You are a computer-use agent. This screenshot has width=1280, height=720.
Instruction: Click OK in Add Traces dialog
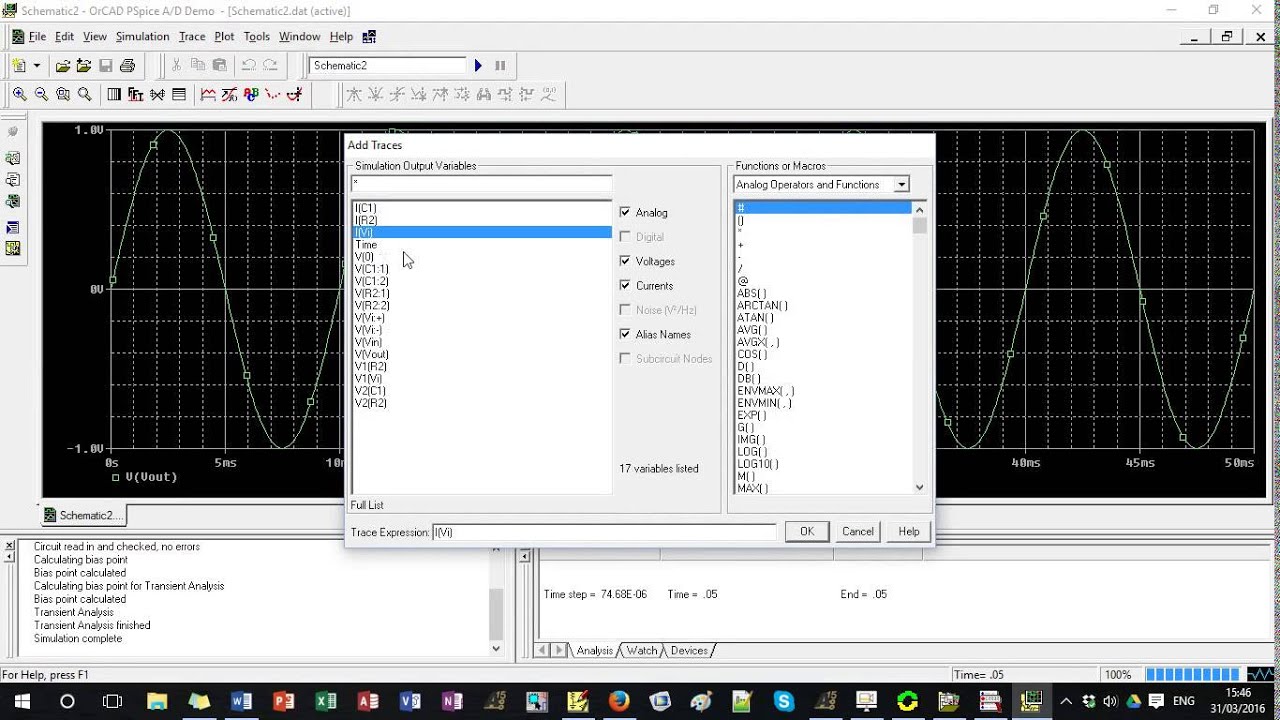click(807, 531)
